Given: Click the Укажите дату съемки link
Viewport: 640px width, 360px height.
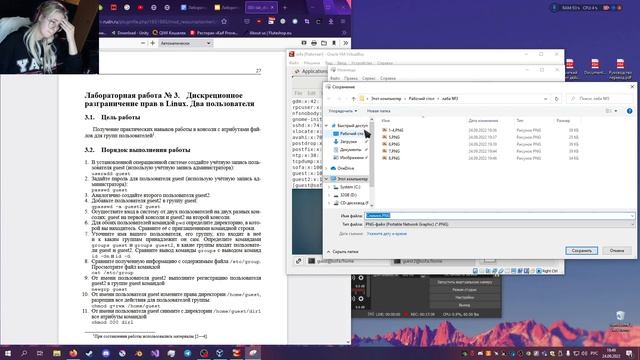Looking at the screenshot, I should pos(387,234).
